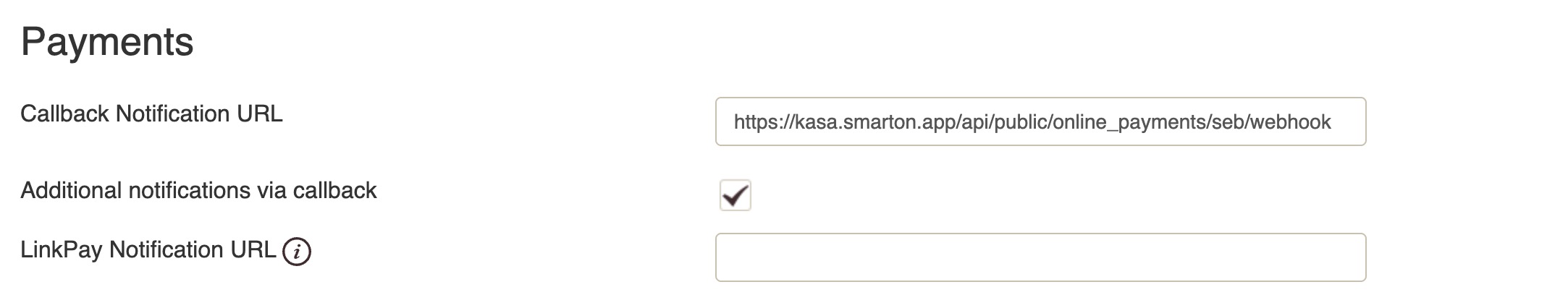This screenshot has width=1568, height=308.
Task: Disable additional notifications via callback
Action: click(735, 195)
